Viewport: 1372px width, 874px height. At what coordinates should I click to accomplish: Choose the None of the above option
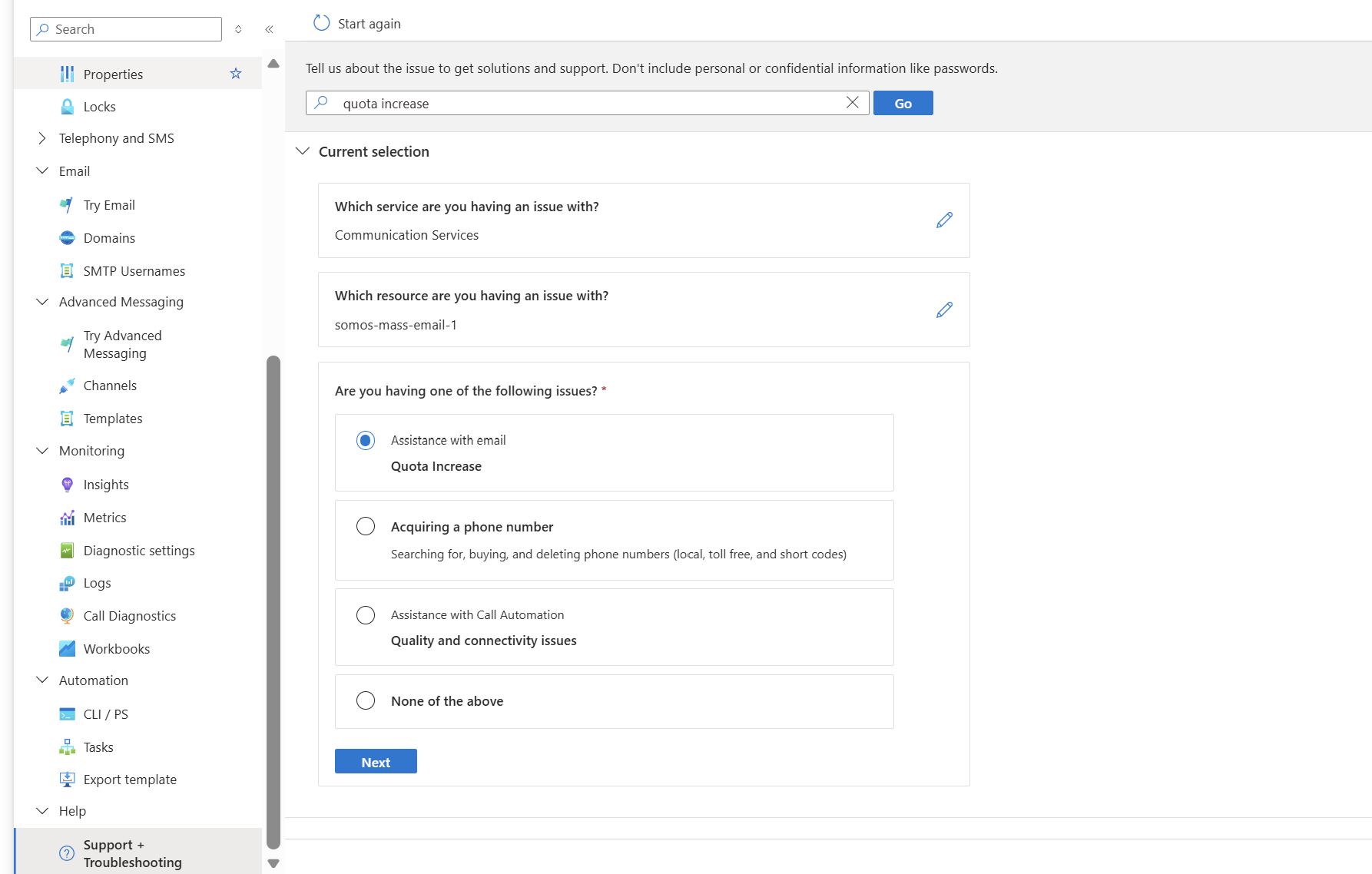(x=366, y=700)
